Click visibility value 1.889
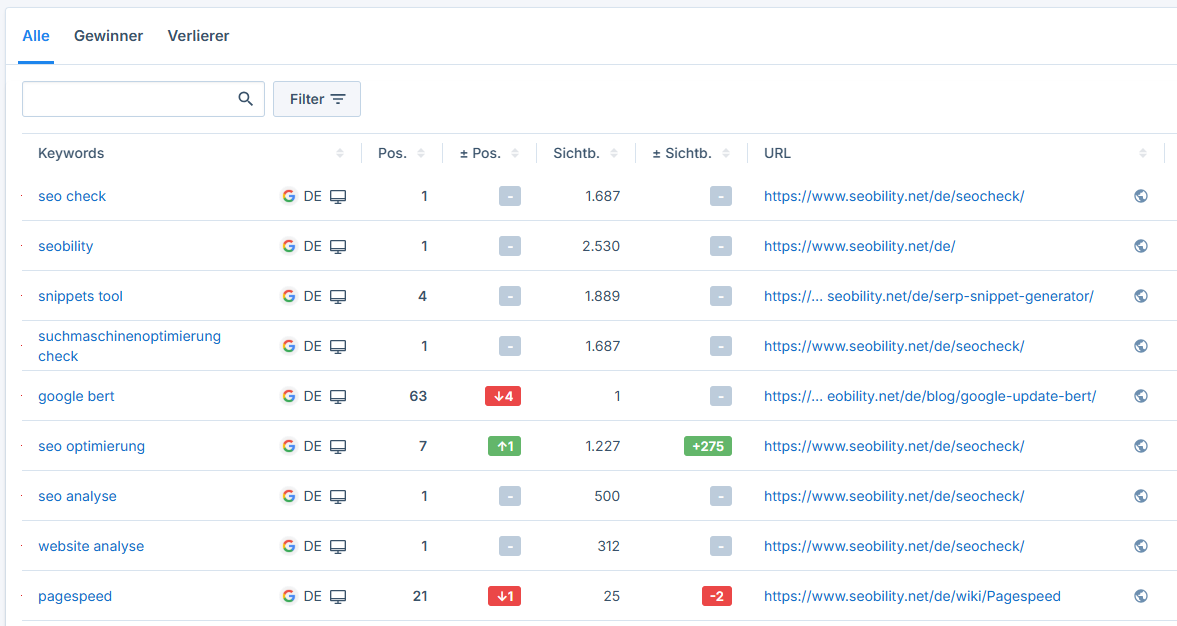Screen dimensions: 1177x626 click(602, 296)
